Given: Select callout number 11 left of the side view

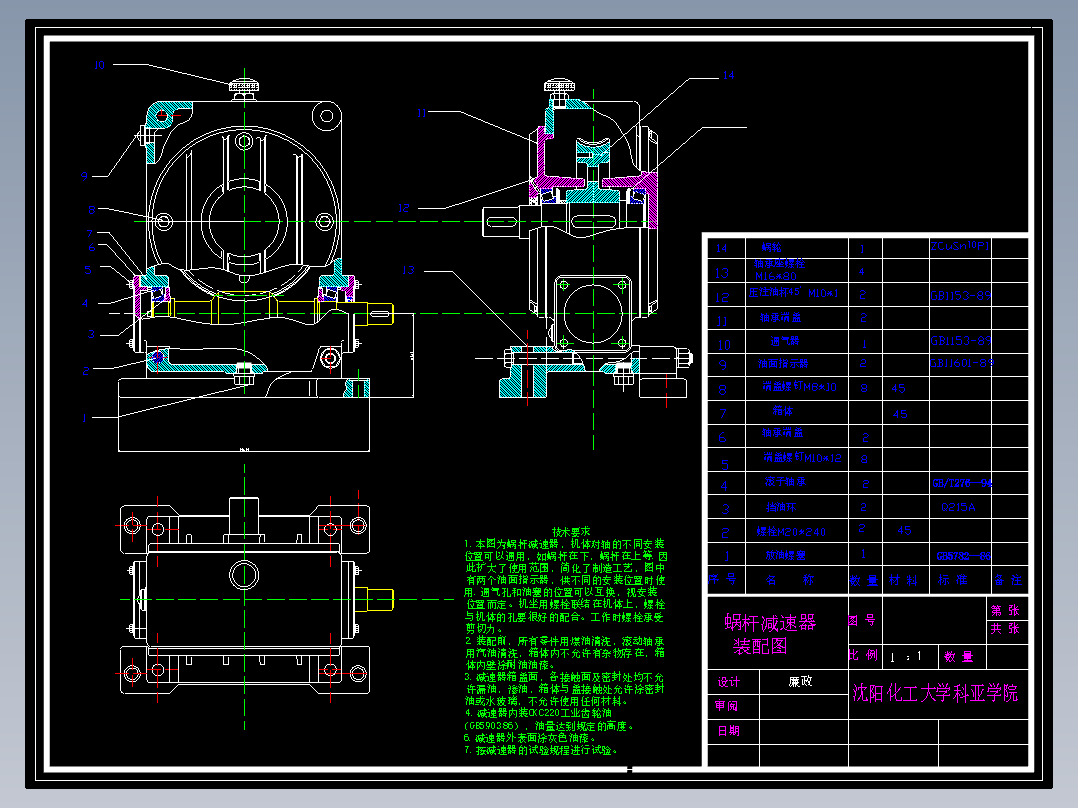Looking at the screenshot, I should click(x=421, y=113).
